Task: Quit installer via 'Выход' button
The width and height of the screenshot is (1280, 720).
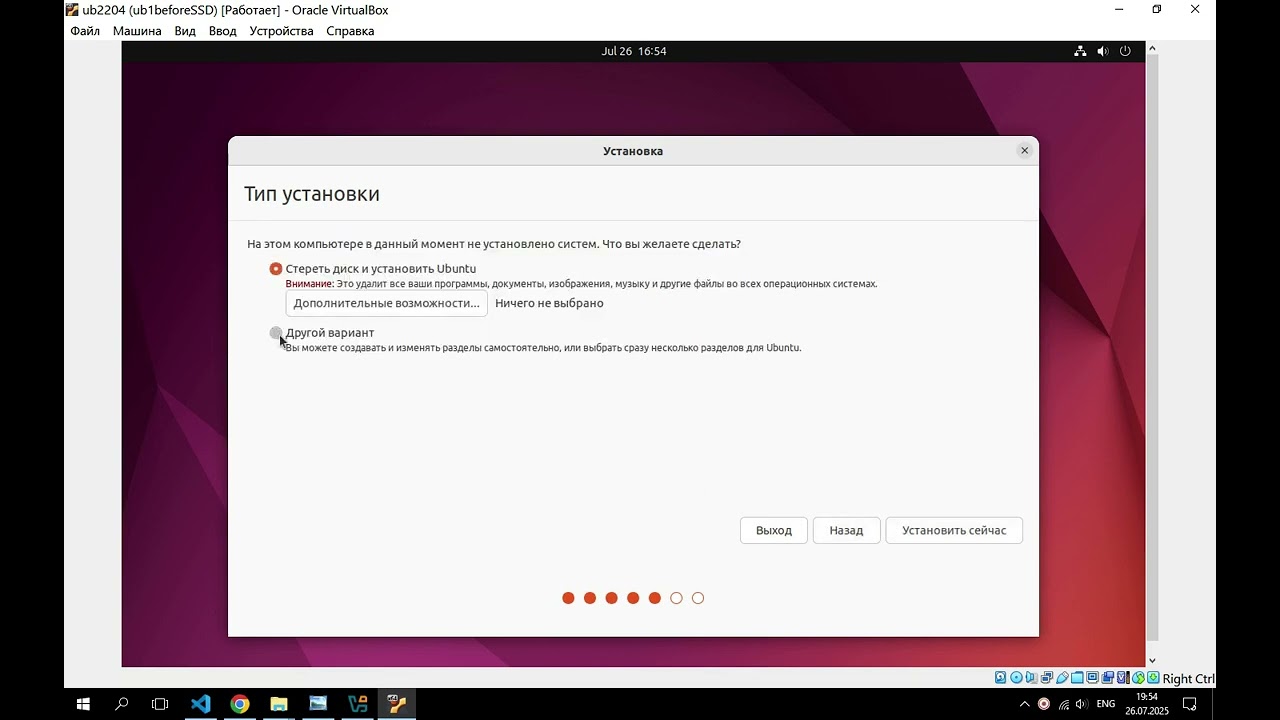Action: [x=774, y=530]
